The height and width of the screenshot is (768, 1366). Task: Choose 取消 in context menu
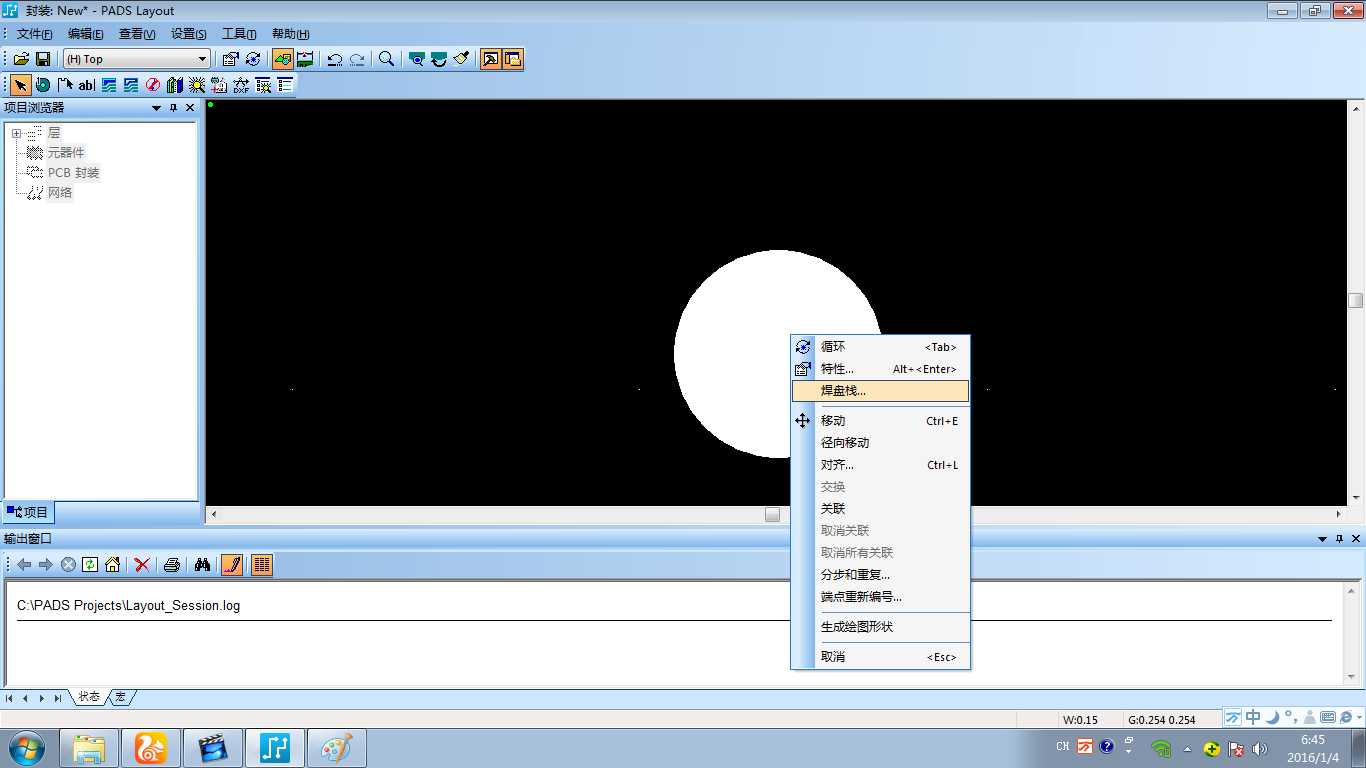880,657
